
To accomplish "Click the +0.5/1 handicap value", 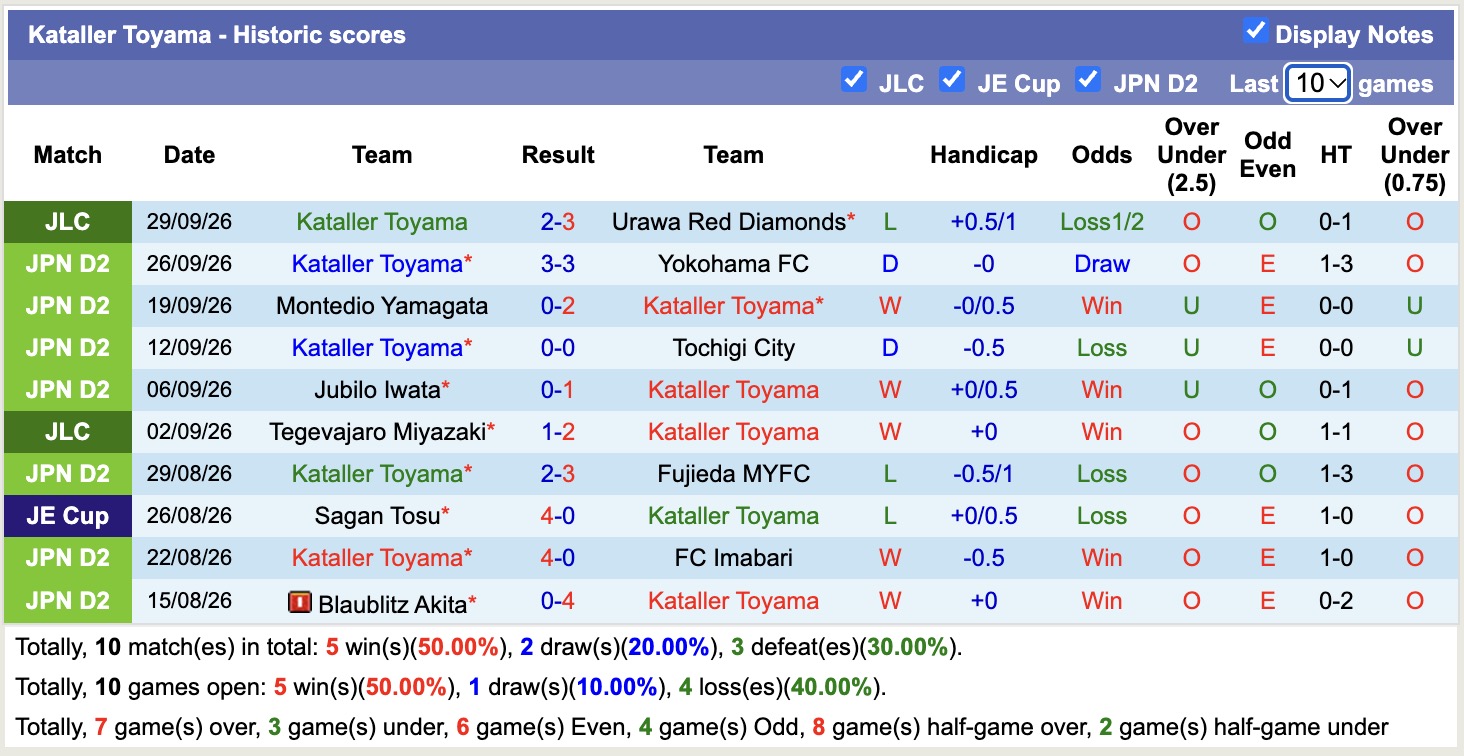I will pyautogui.click(x=983, y=222).
